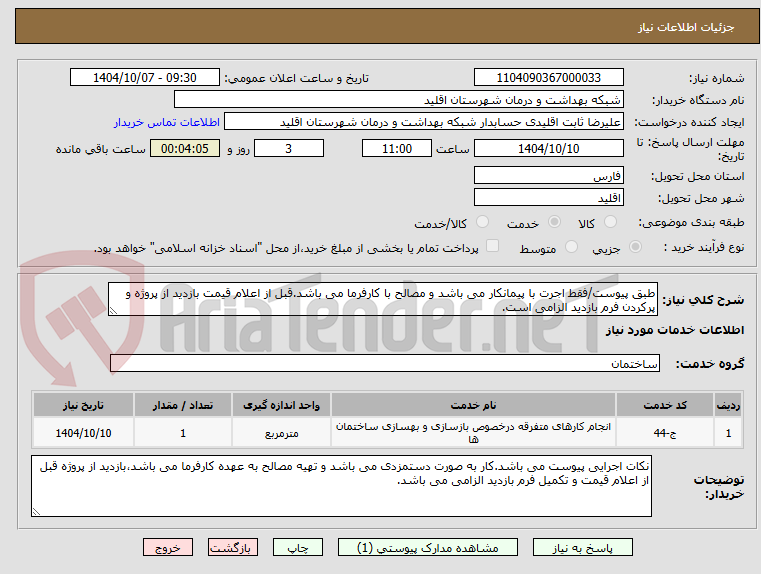Click the quantity cell showing 1
Viewport: 761px width, 574px height.
click(x=183, y=432)
